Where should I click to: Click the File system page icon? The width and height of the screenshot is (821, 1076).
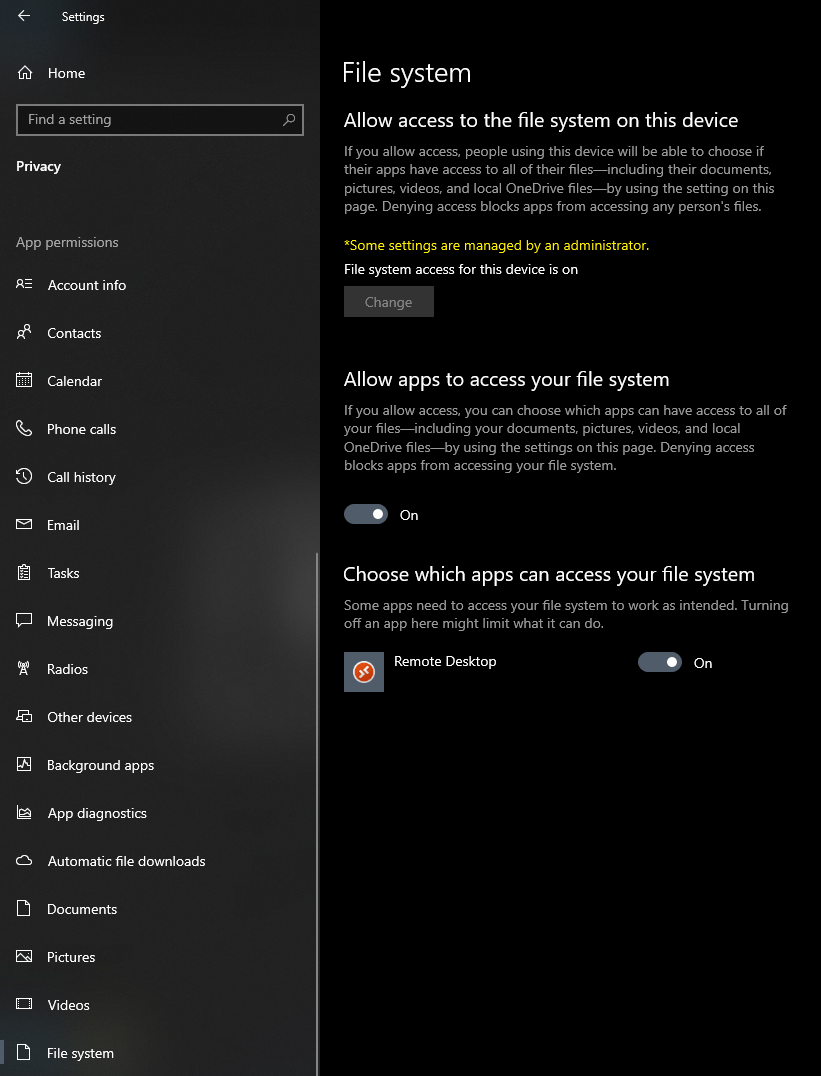(24, 1052)
